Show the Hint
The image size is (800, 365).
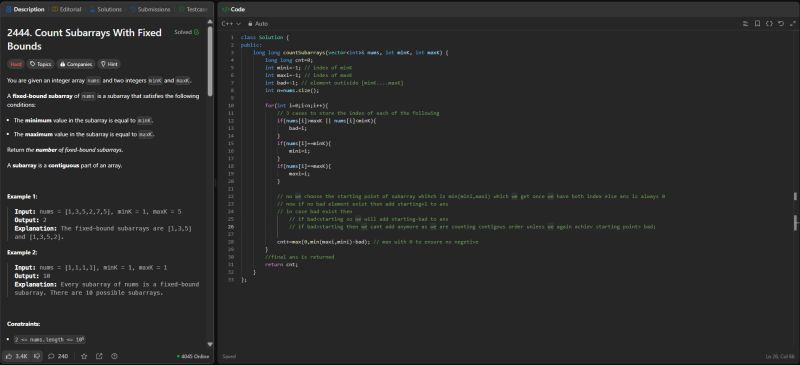point(109,64)
